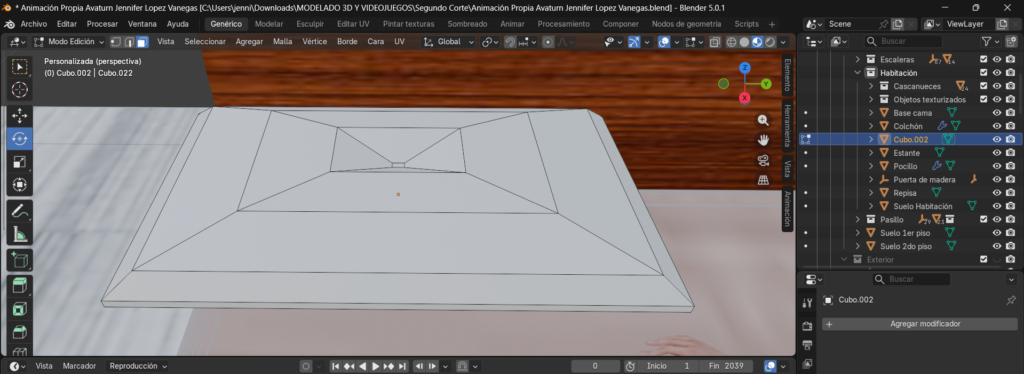Screen dimensions: 1024x374
Task: Choose the Move tool
Action: coord(20,116)
